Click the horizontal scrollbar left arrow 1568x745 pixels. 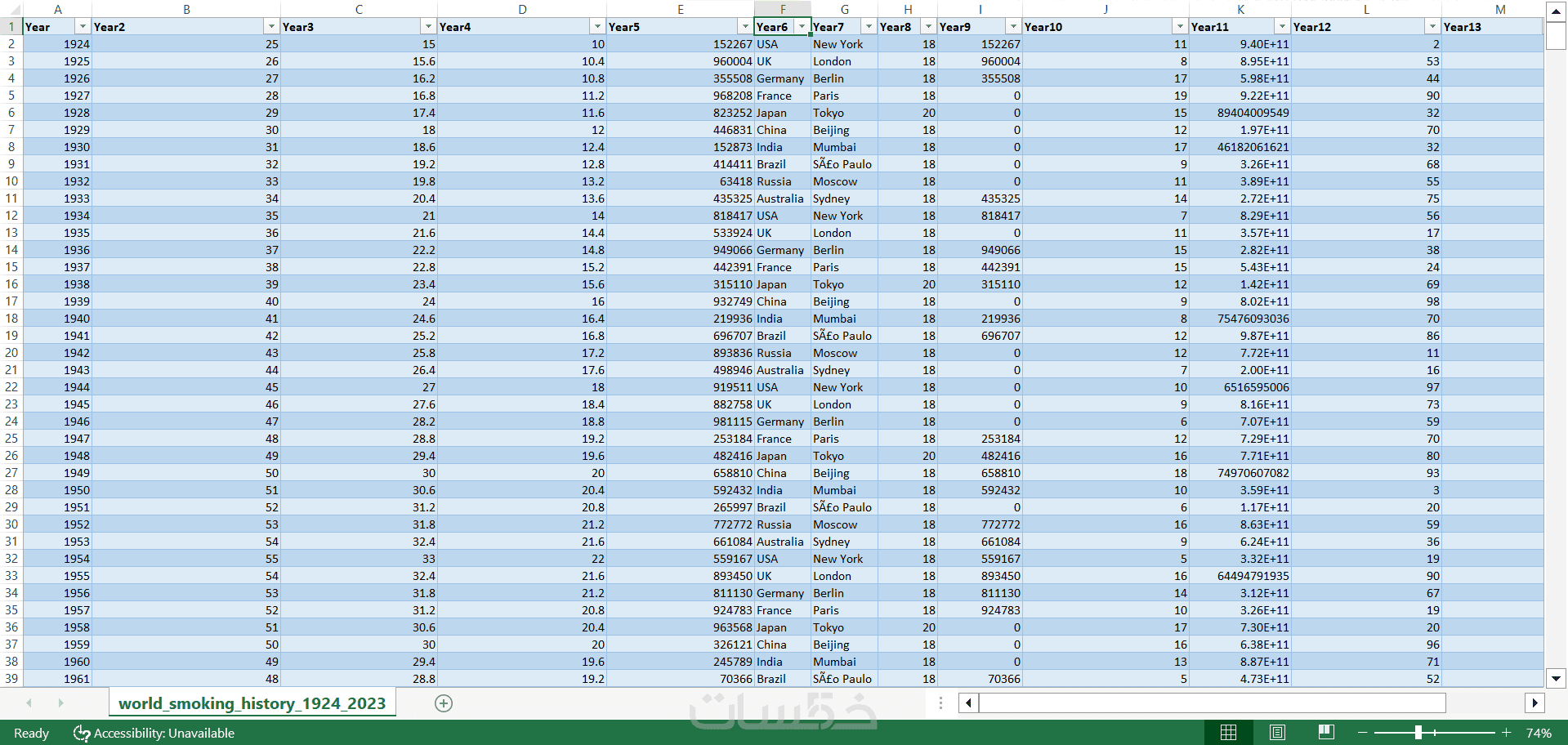pos(969,703)
